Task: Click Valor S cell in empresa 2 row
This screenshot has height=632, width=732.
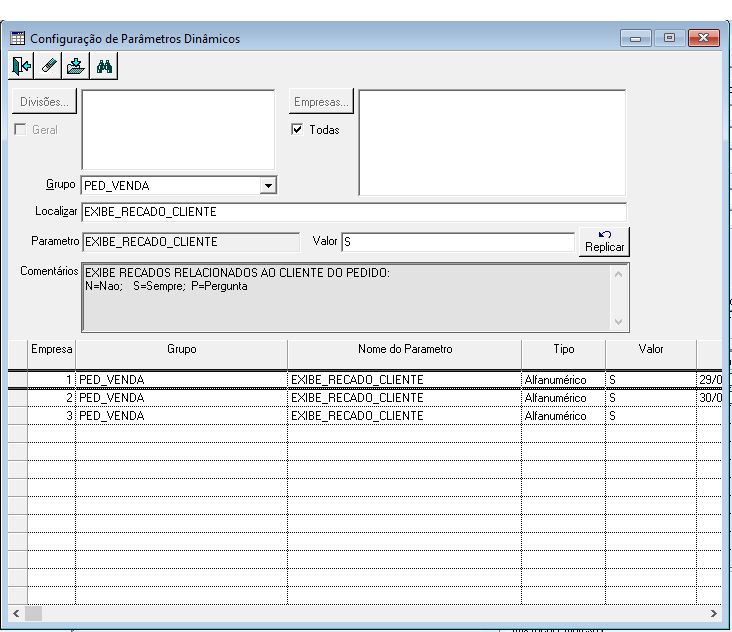Action: pyautogui.click(x=651, y=398)
